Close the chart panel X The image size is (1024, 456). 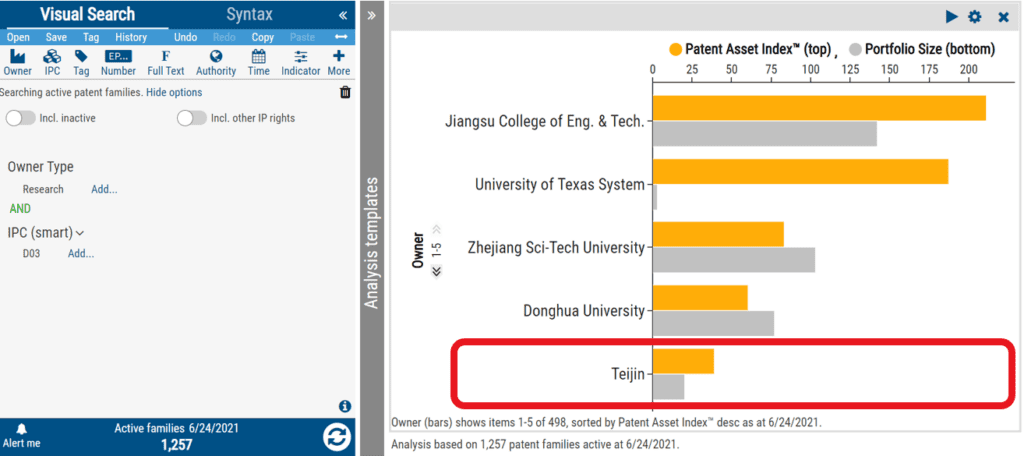pos(1004,17)
